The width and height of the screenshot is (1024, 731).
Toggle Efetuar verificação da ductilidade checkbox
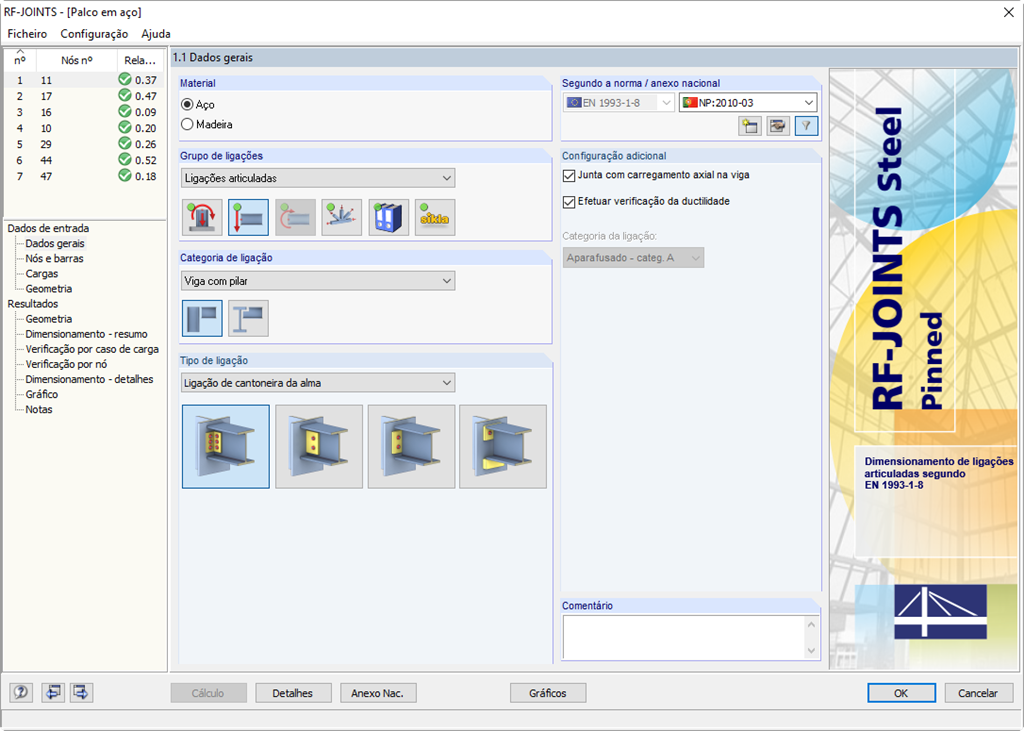coord(569,202)
